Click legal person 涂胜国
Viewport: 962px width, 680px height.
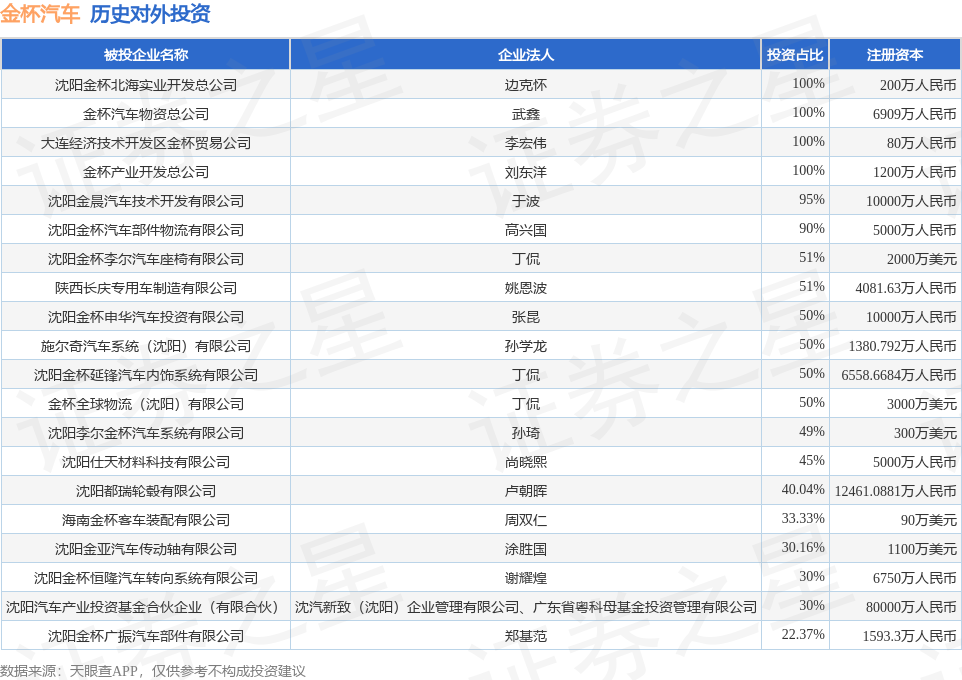click(x=526, y=549)
